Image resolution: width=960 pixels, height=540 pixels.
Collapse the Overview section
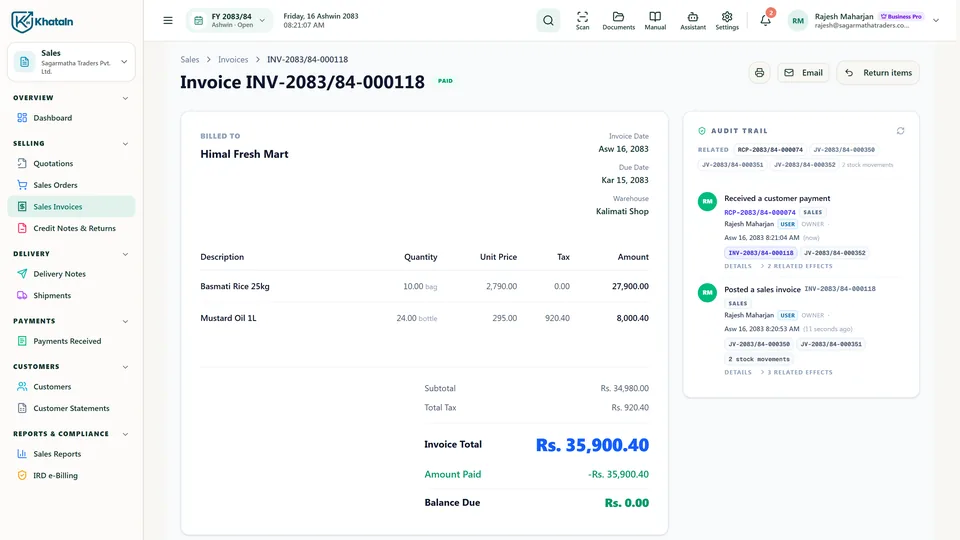tap(125, 98)
